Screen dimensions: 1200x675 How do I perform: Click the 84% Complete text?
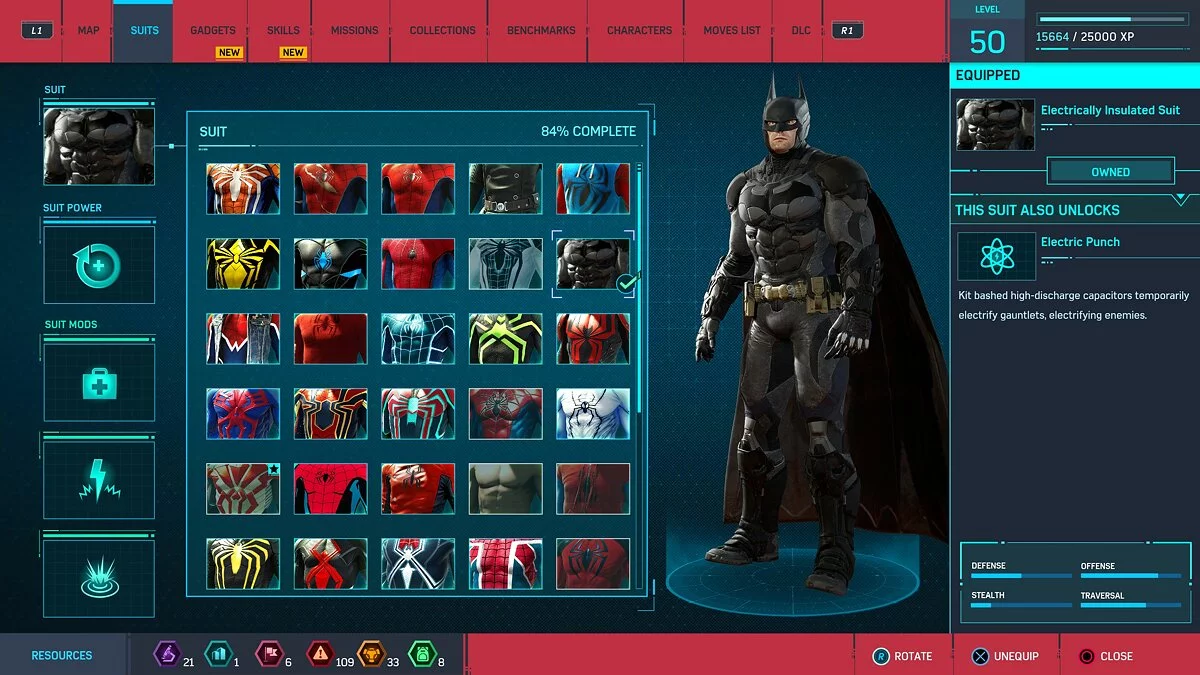tap(588, 131)
